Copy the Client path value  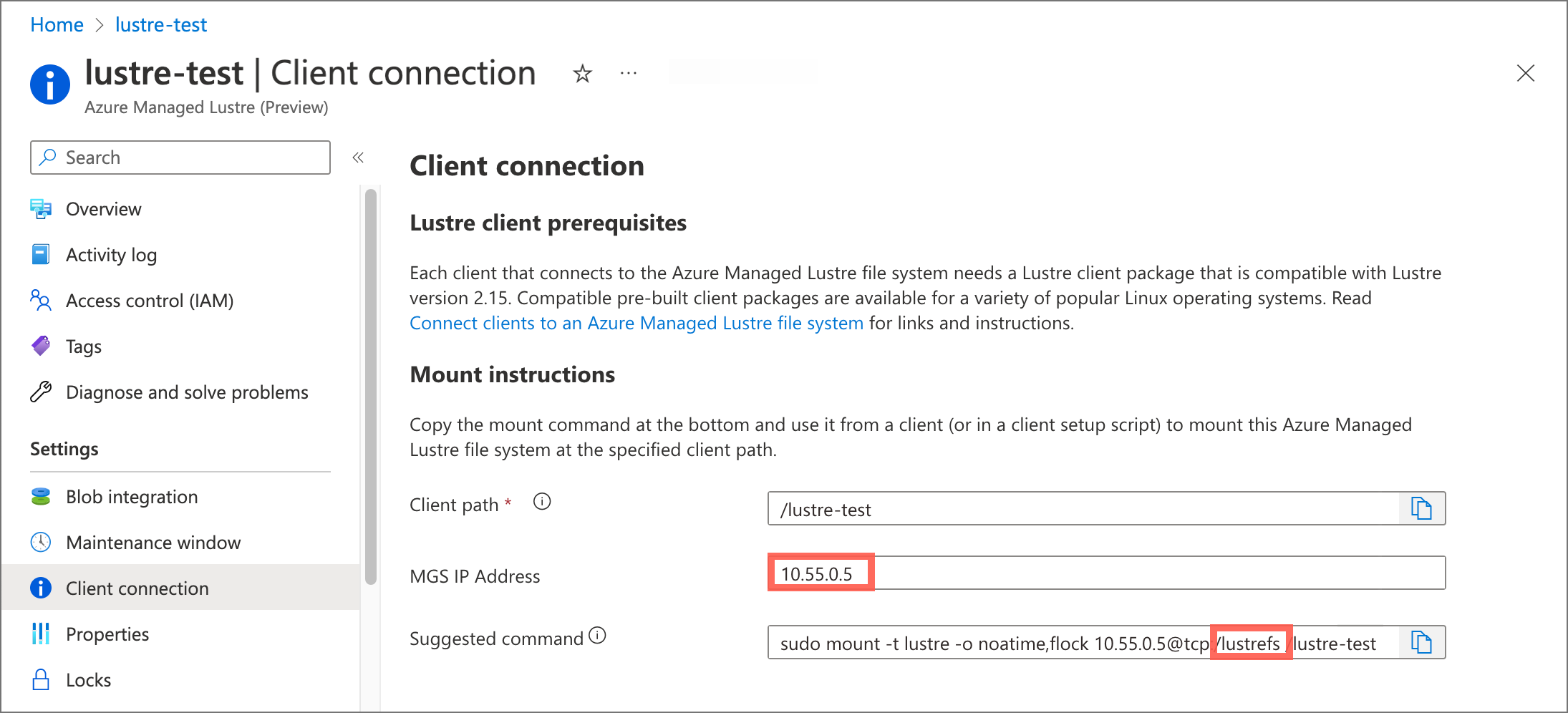pos(1421,508)
